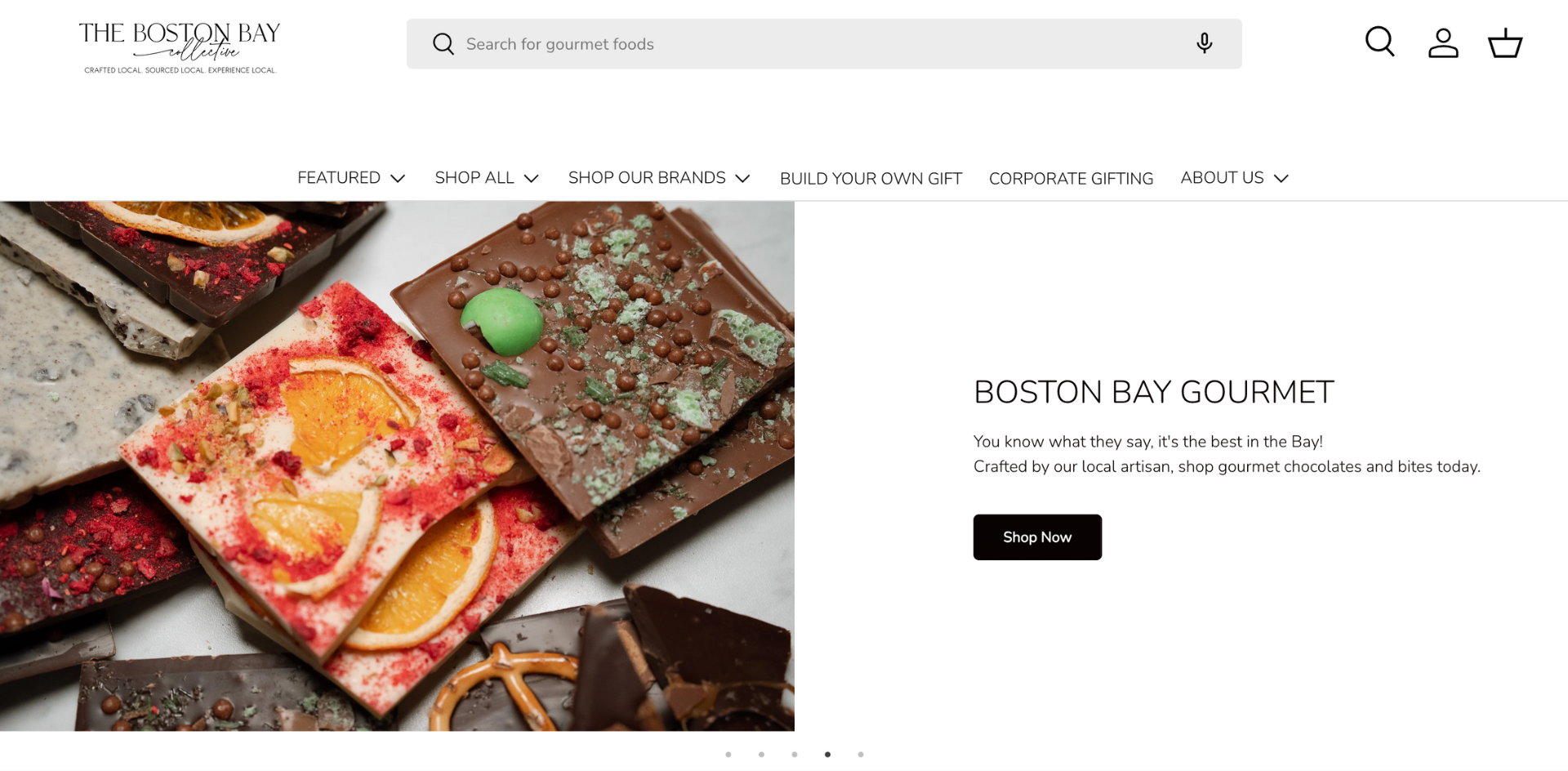Click the Boston Bay Collective logo
Viewport: 1568px width, 771px height.
pyautogui.click(x=180, y=47)
